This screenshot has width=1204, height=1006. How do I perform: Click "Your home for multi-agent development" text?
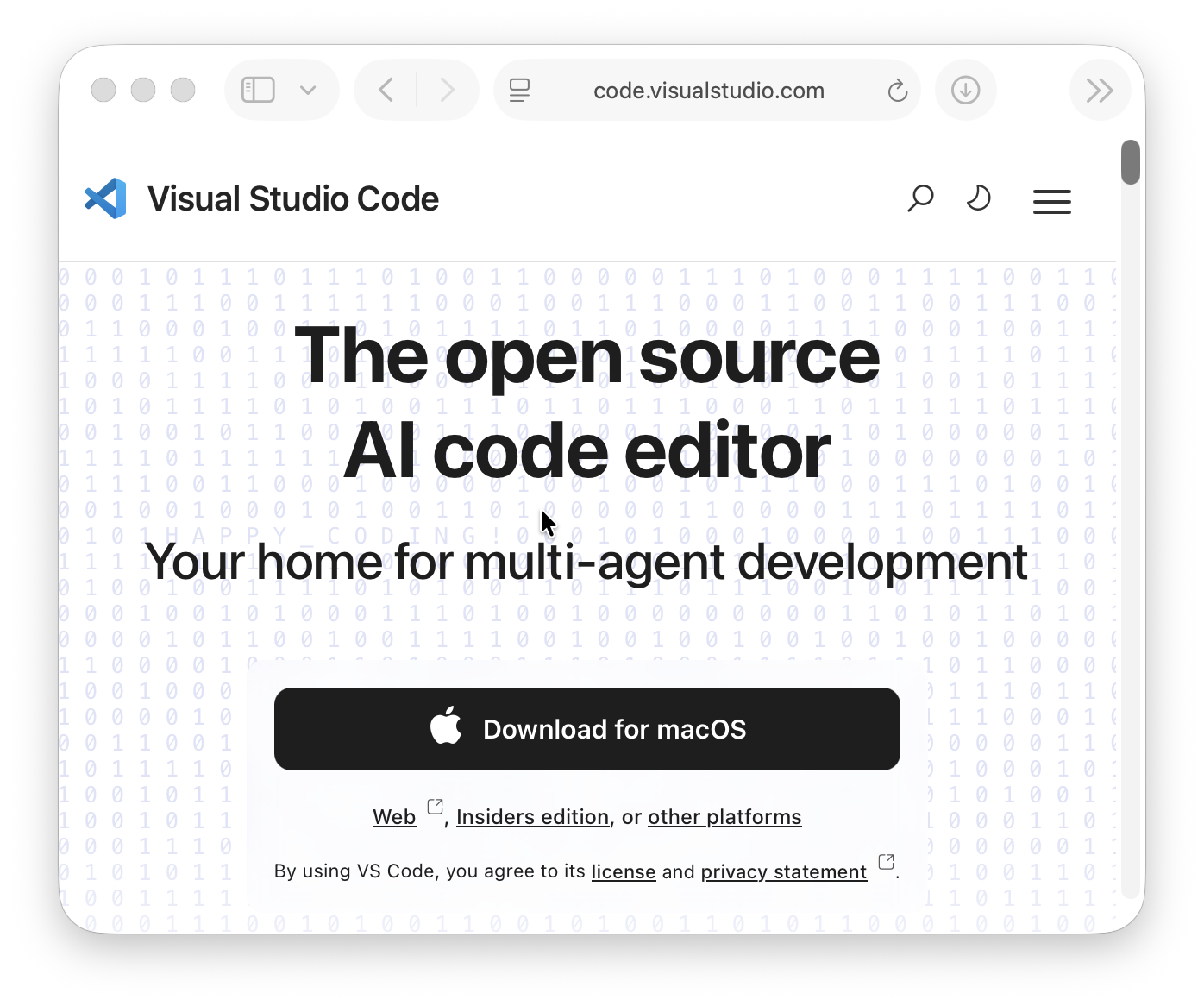[586, 562]
